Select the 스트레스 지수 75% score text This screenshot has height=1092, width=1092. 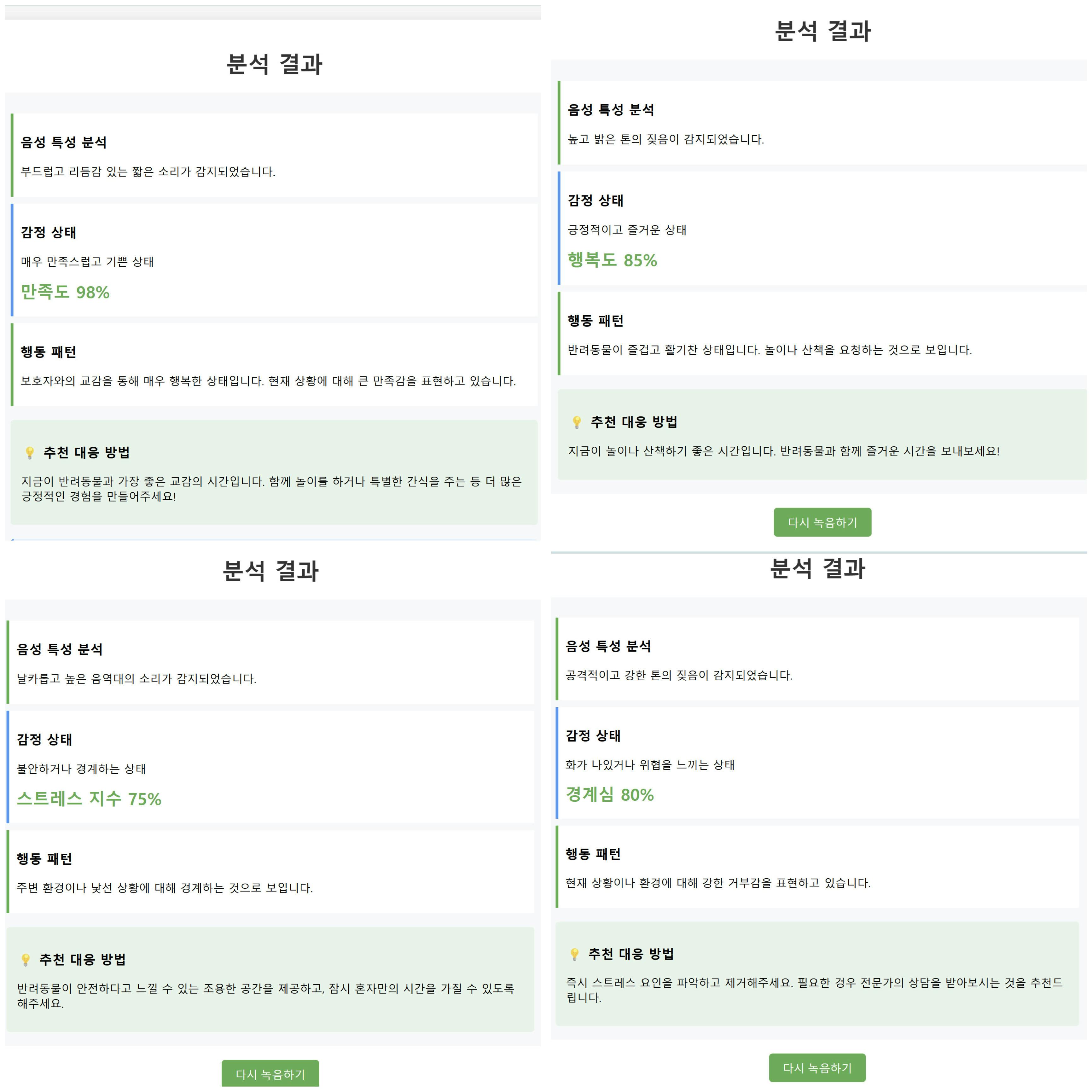(89, 799)
